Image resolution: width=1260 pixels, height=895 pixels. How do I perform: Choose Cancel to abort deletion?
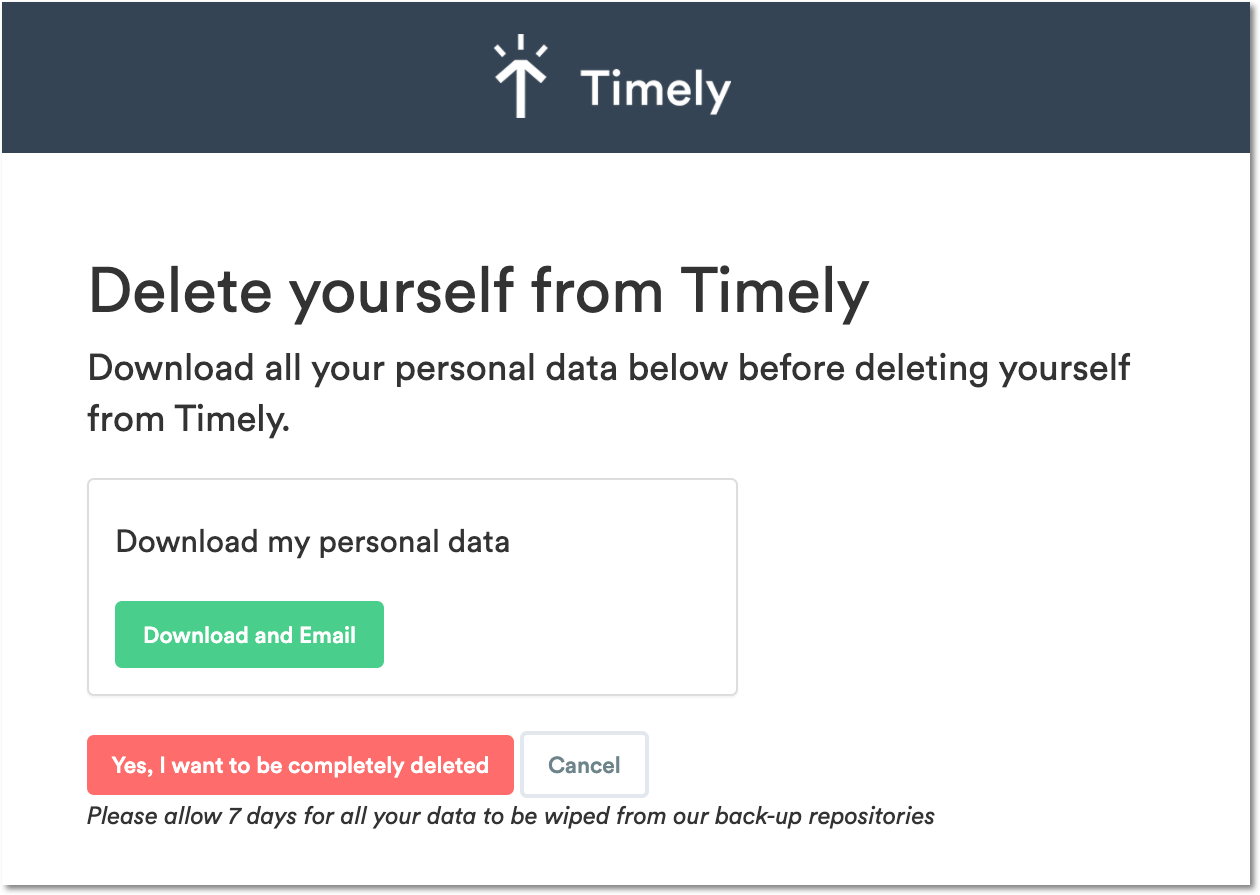click(x=584, y=764)
